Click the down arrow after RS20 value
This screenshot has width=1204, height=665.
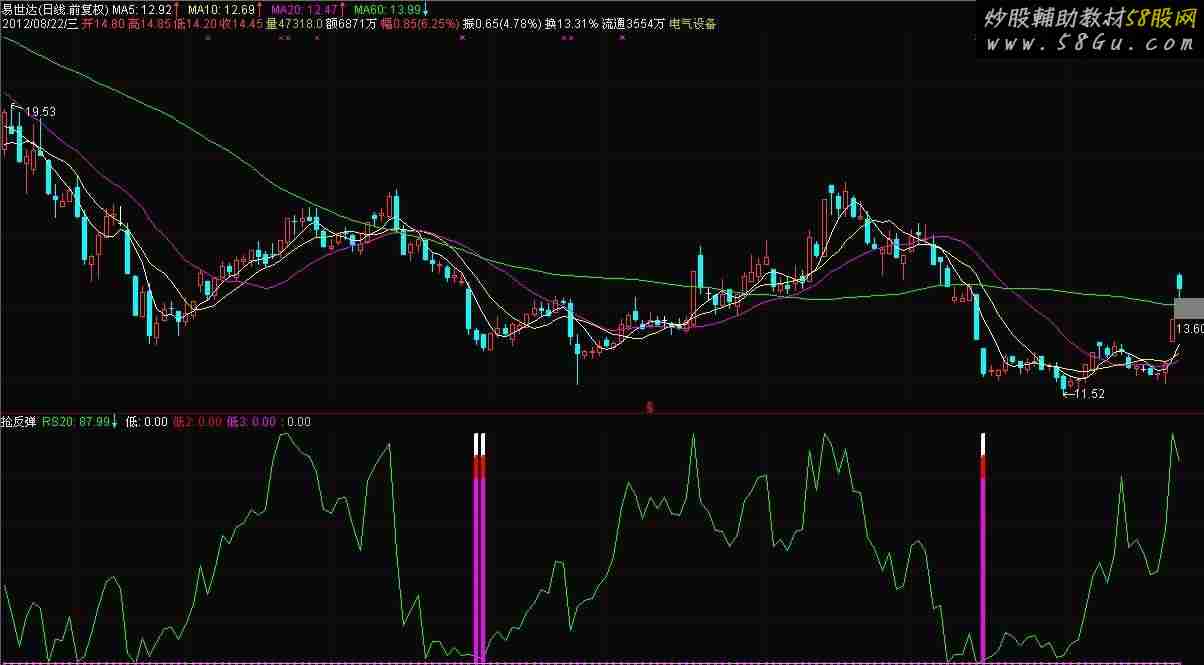click(114, 422)
